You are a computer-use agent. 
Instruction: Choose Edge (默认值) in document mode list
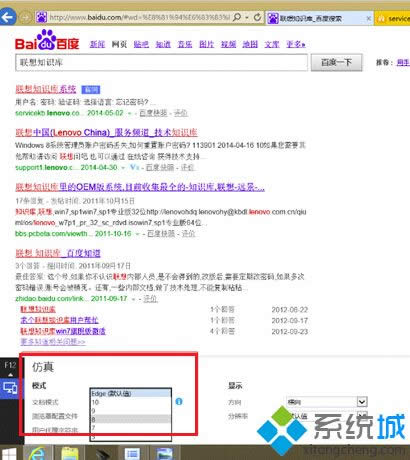[x=131, y=394]
